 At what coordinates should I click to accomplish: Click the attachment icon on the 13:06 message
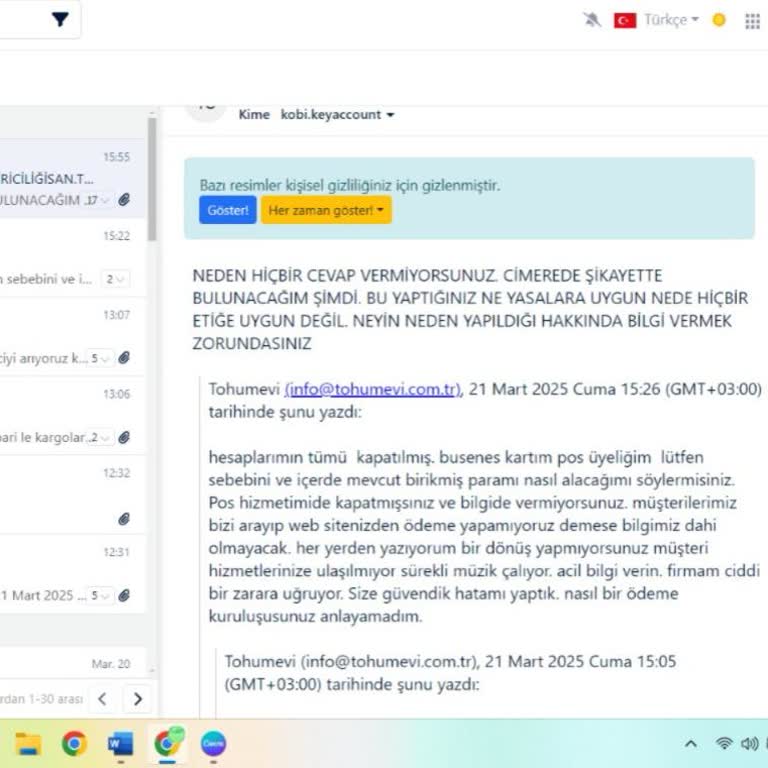click(x=124, y=437)
